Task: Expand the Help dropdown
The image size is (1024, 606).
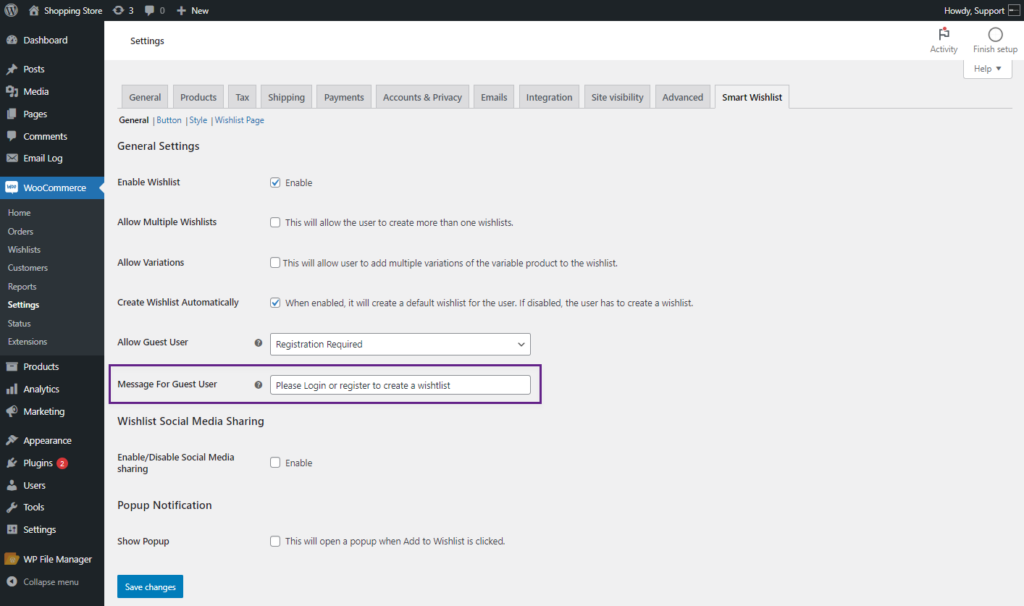Action: (x=987, y=69)
